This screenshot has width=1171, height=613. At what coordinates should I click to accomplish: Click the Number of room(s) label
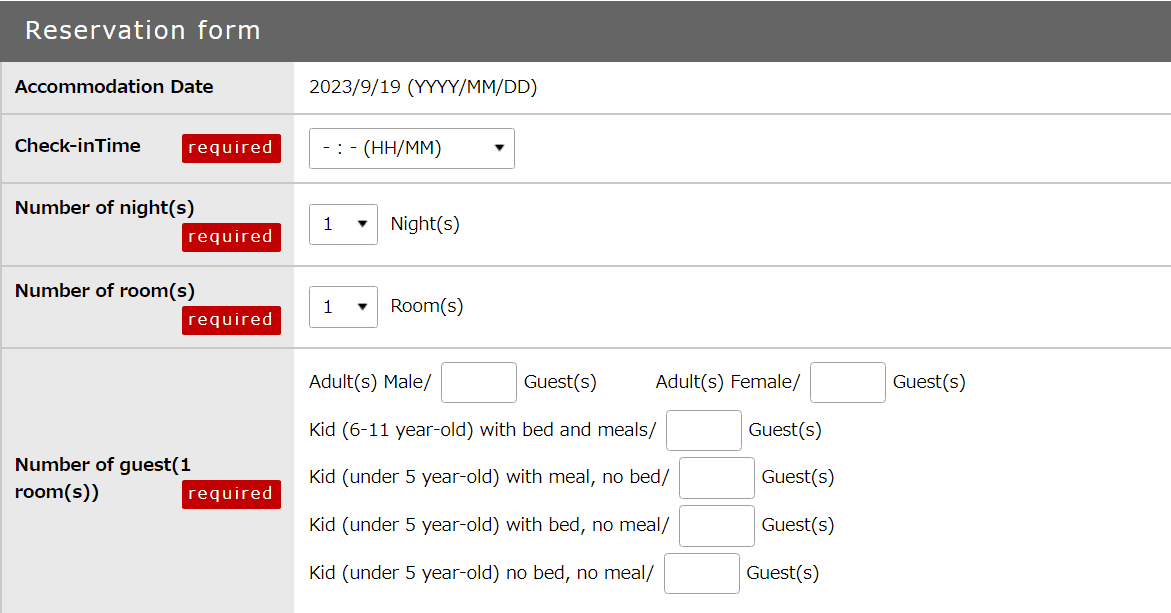[x=104, y=291]
